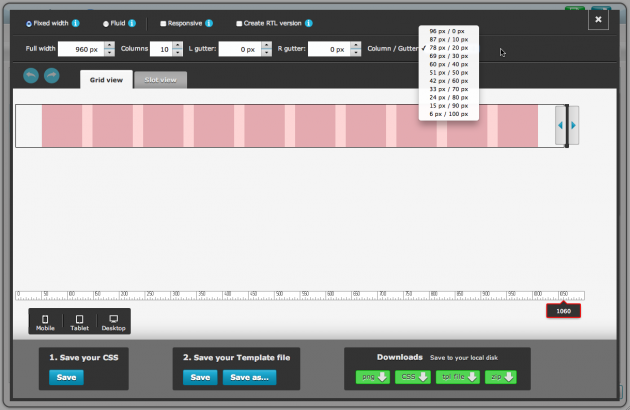Click Save under Save your CSS

coord(66,377)
